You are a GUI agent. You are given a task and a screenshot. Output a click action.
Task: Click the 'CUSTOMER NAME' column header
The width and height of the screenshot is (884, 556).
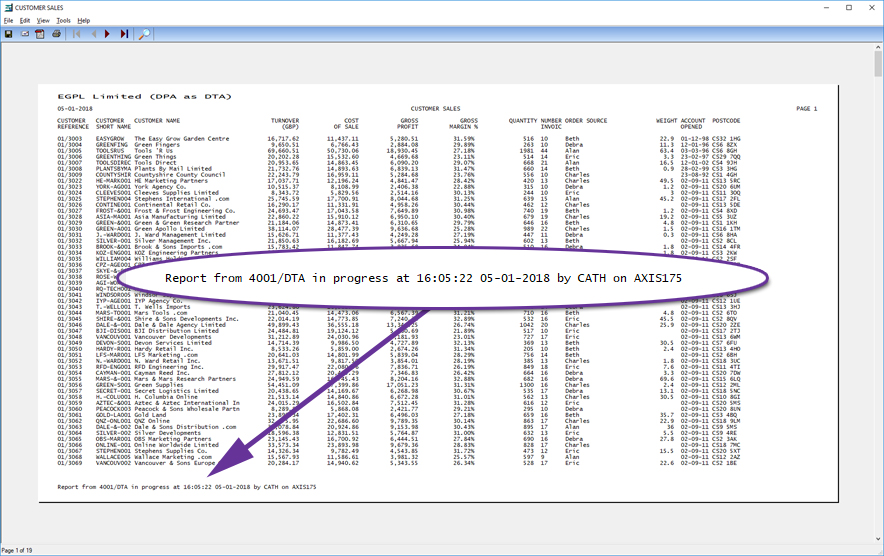pyautogui.click(x=157, y=121)
